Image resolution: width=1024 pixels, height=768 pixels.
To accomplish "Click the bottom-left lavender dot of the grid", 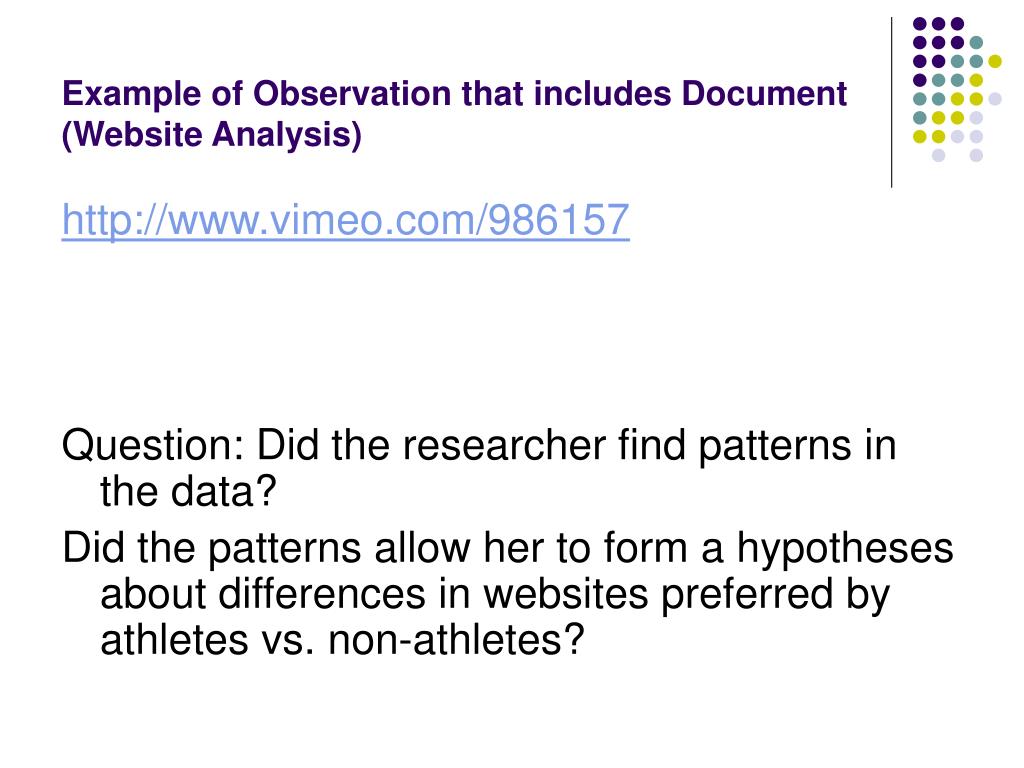I will (938, 155).
